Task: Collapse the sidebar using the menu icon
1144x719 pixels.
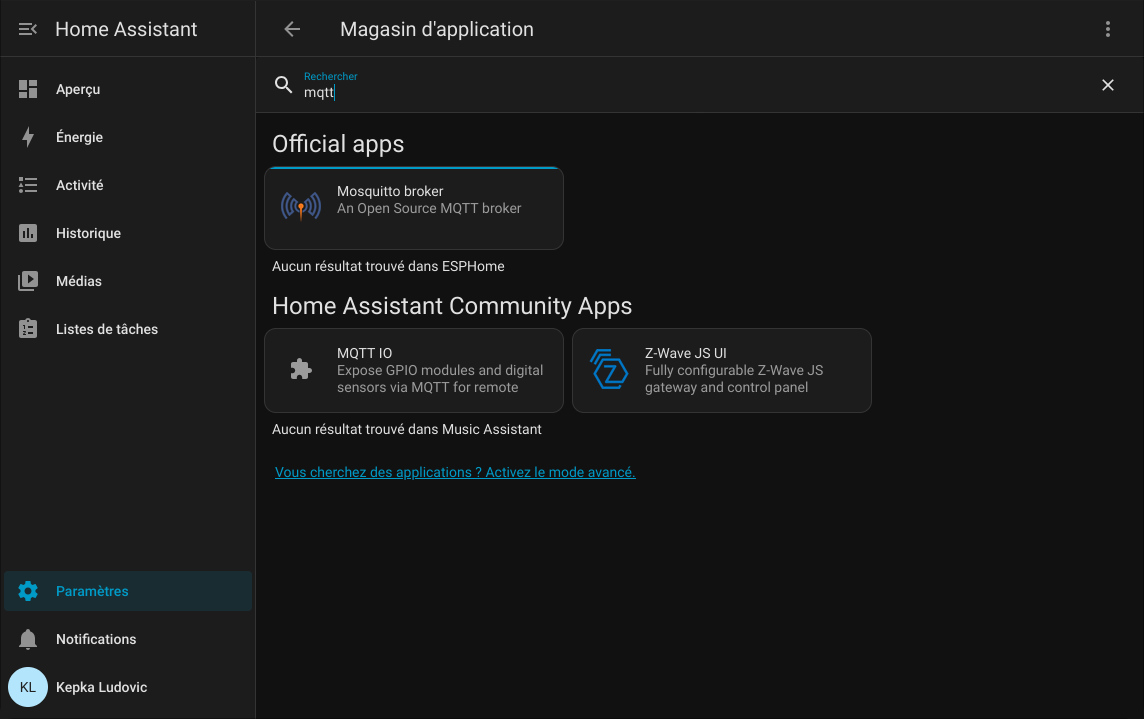Action: click(x=28, y=29)
